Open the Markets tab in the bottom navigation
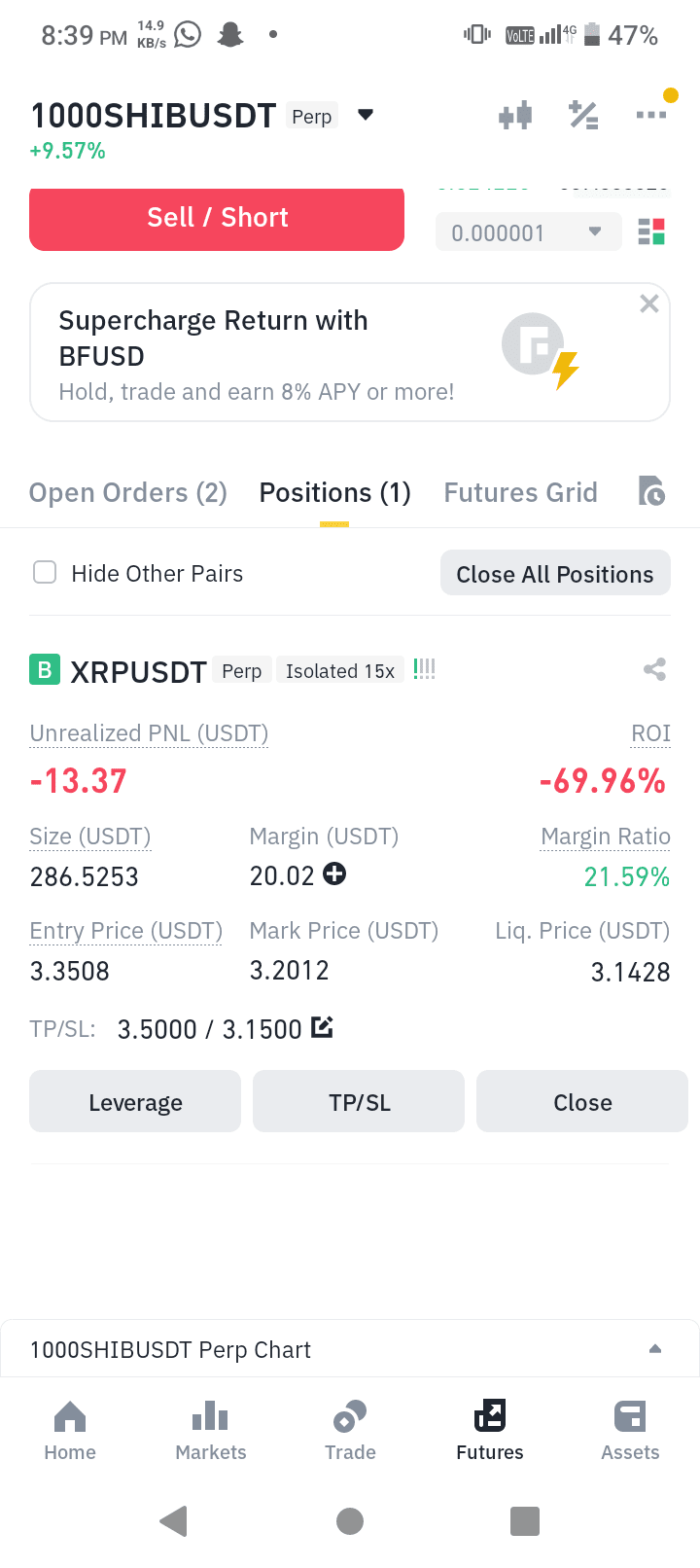The height and width of the screenshot is (1568, 700). tap(210, 1431)
